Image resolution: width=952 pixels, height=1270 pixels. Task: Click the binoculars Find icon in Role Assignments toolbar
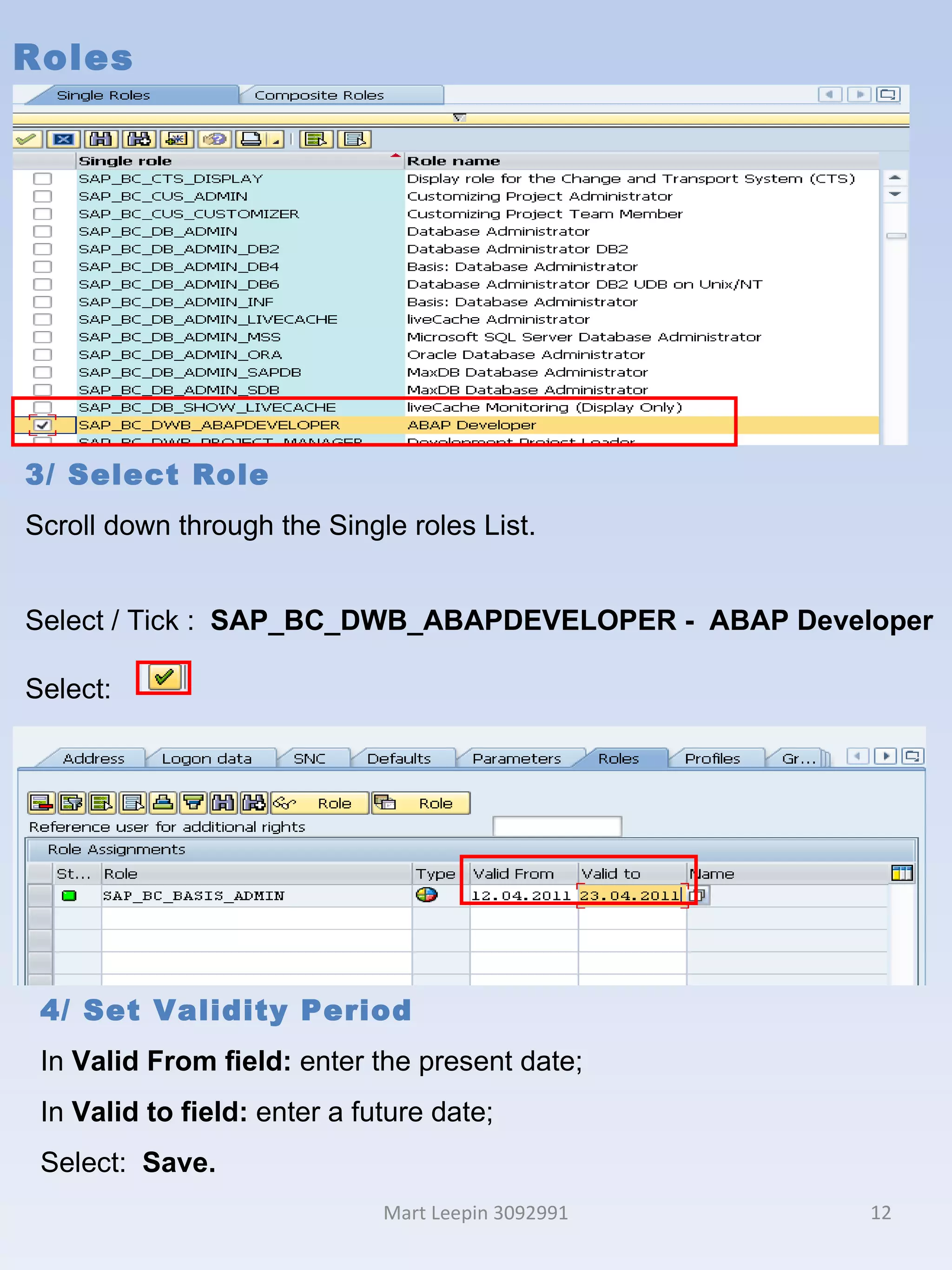(224, 803)
